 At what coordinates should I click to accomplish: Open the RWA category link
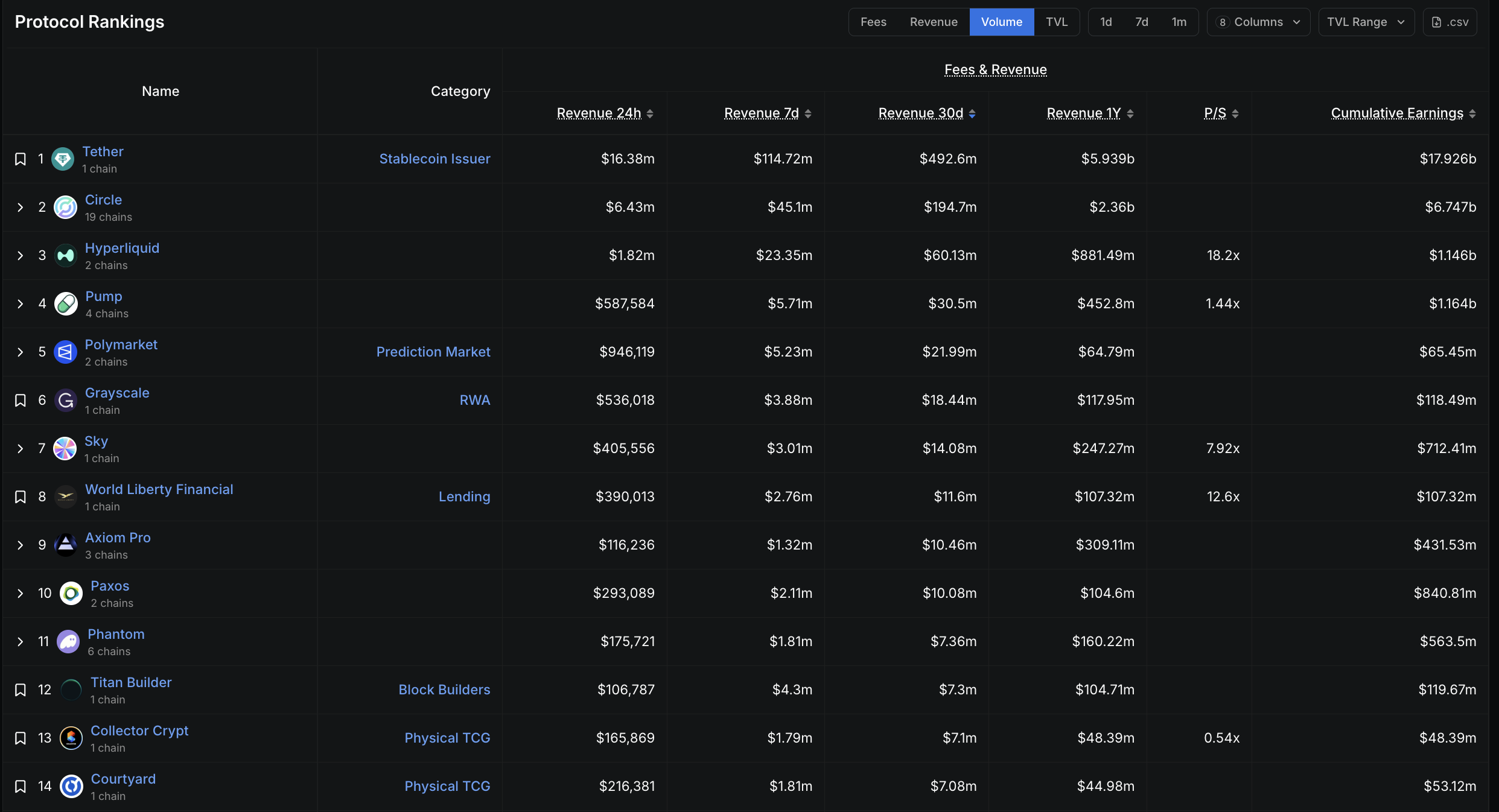[475, 400]
